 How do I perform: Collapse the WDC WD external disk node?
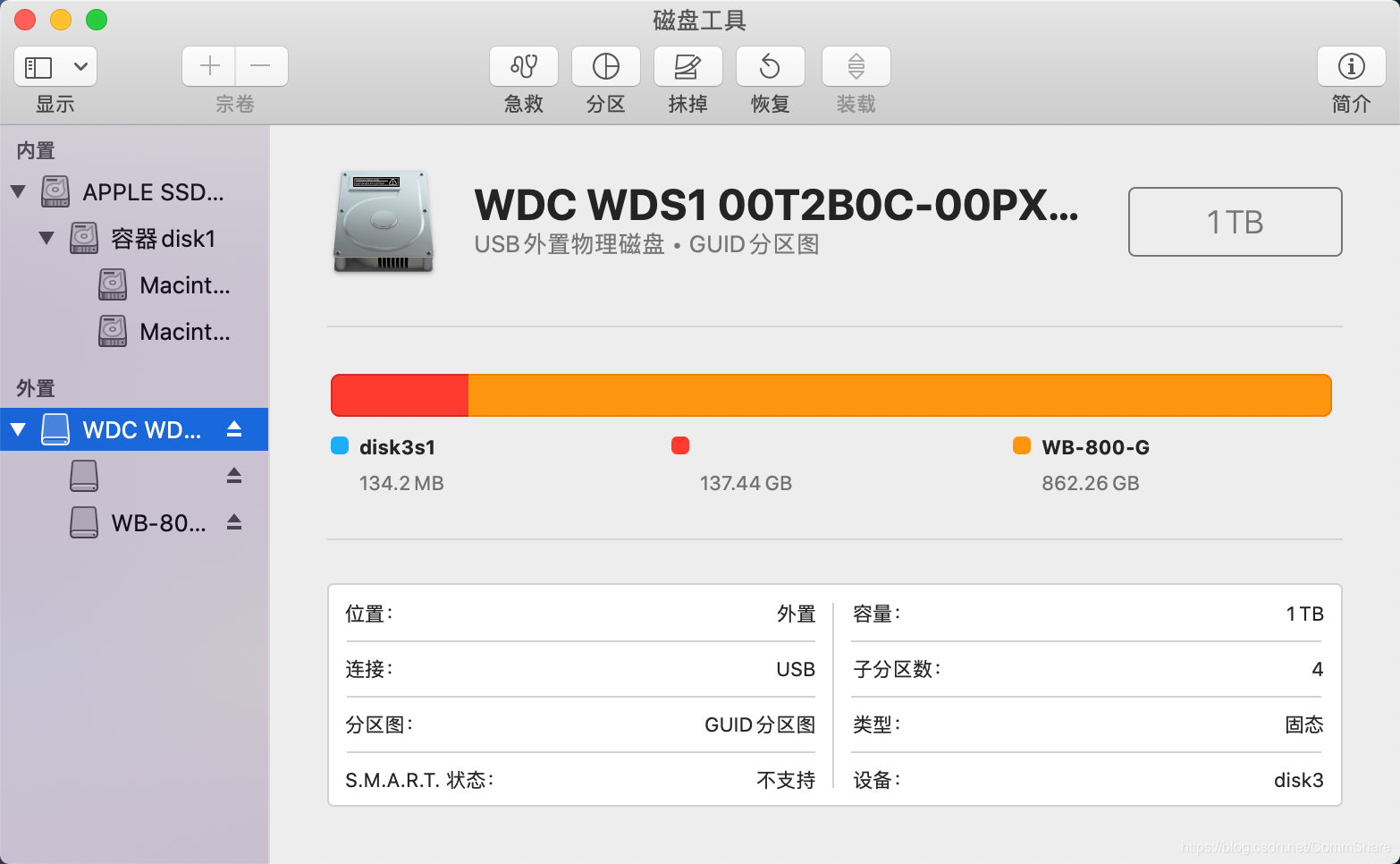click(18, 430)
